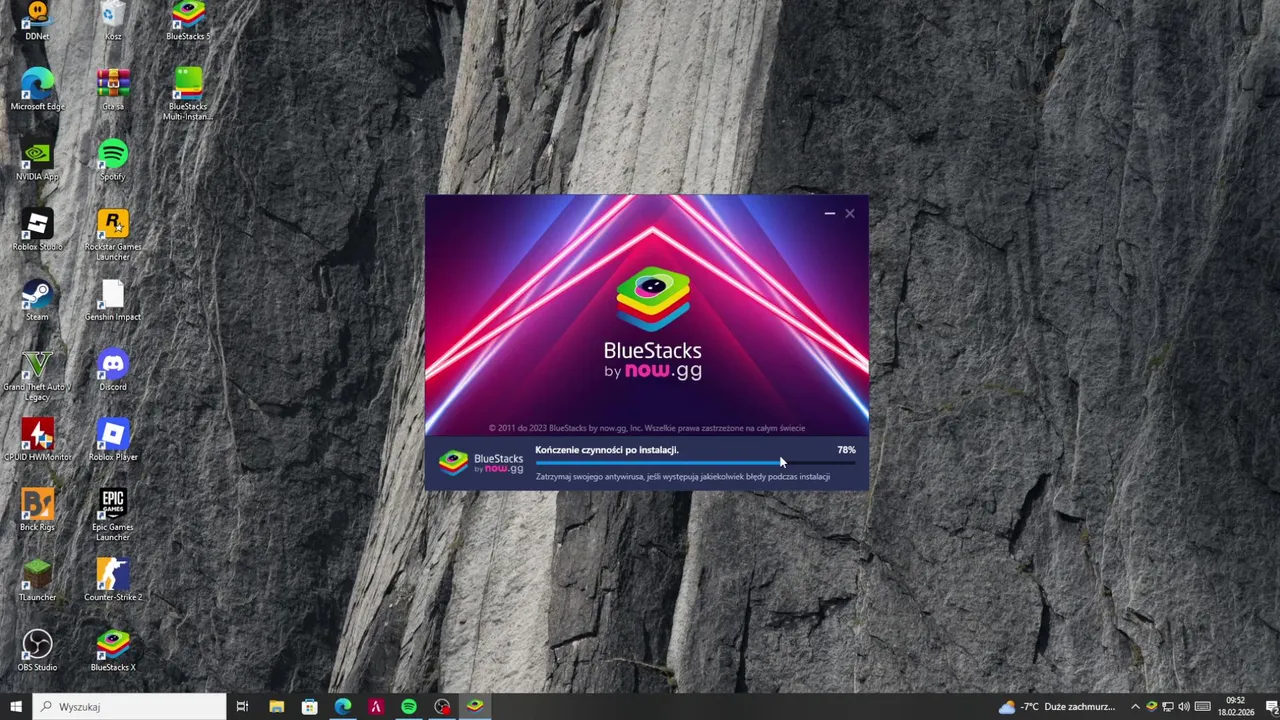Open the Spotify desktop shortcut
This screenshot has height=720, width=1280.
[113, 159]
